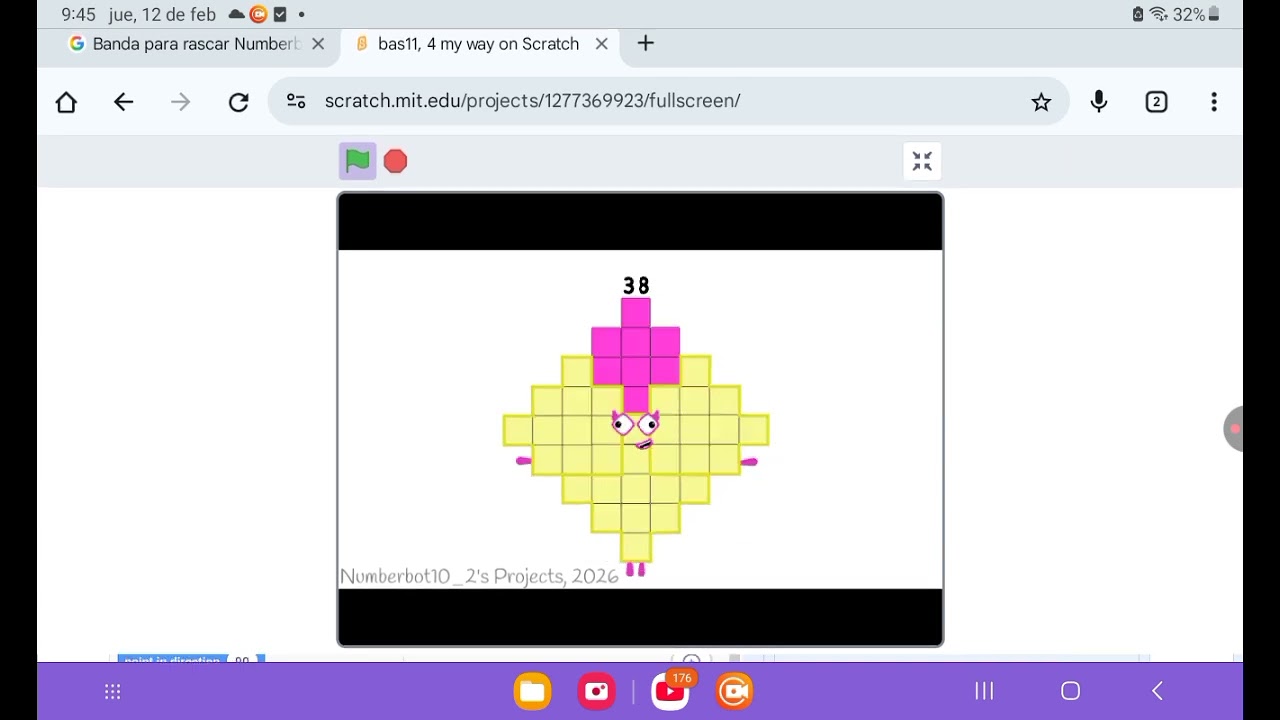Open the orange screen recorder app
The height and width of the screenshot is (720, 1280).
[734, 691]
